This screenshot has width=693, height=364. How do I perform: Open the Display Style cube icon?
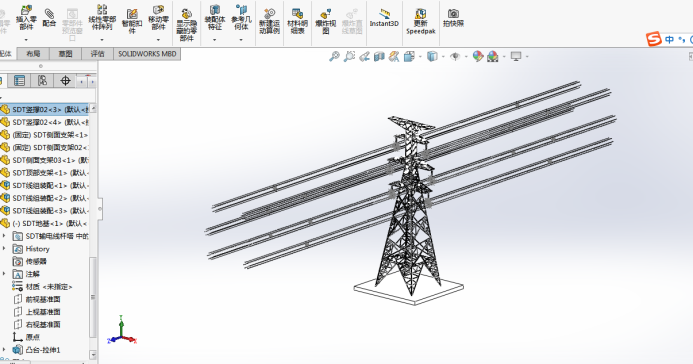click(x=432, y=57)
